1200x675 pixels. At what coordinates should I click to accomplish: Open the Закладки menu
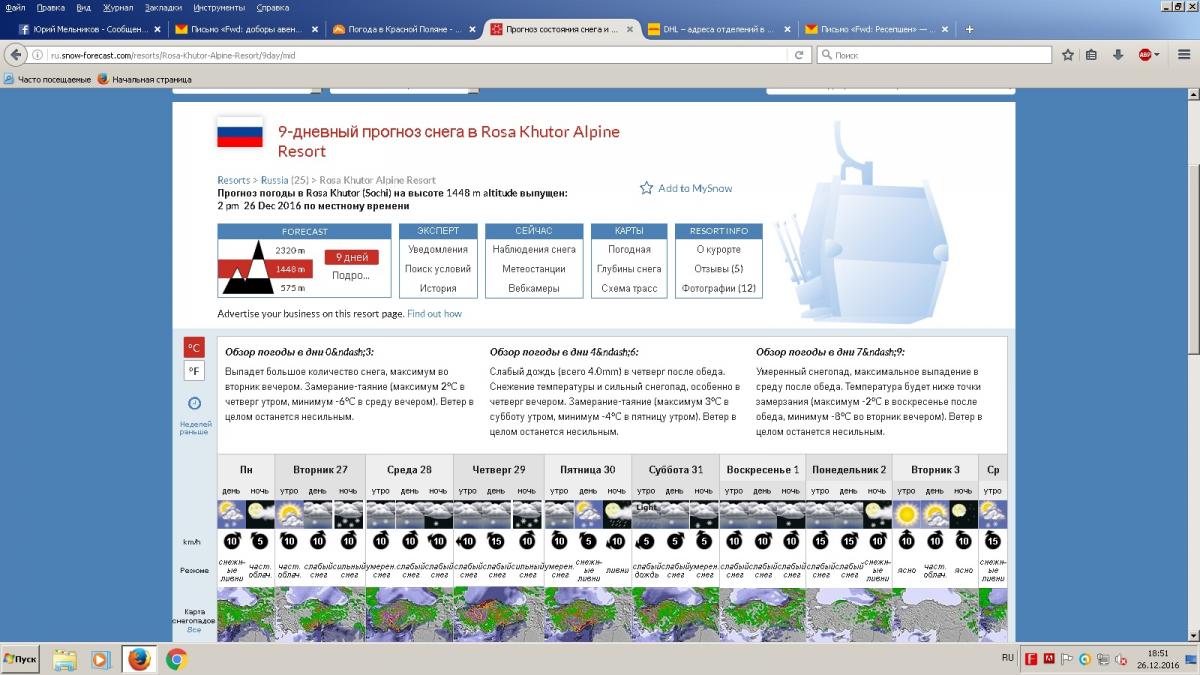[x=164, y=7]
